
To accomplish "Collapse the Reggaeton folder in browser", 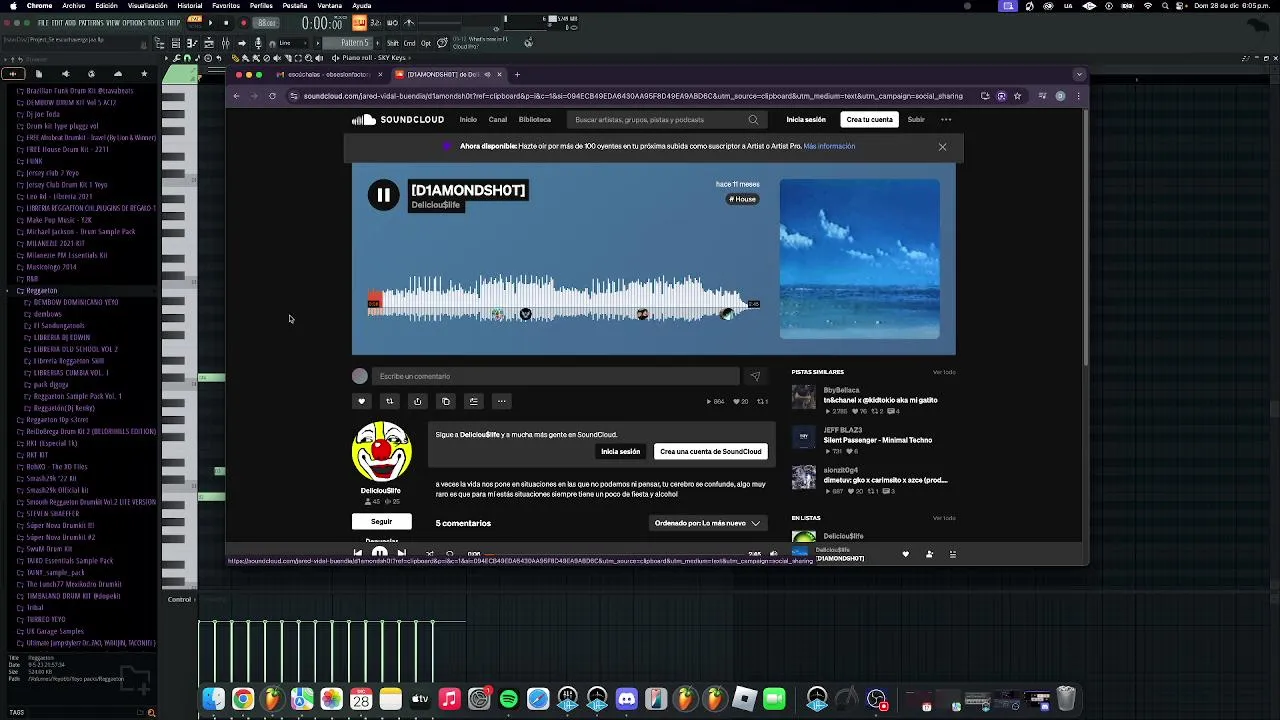I will point(41,290).
